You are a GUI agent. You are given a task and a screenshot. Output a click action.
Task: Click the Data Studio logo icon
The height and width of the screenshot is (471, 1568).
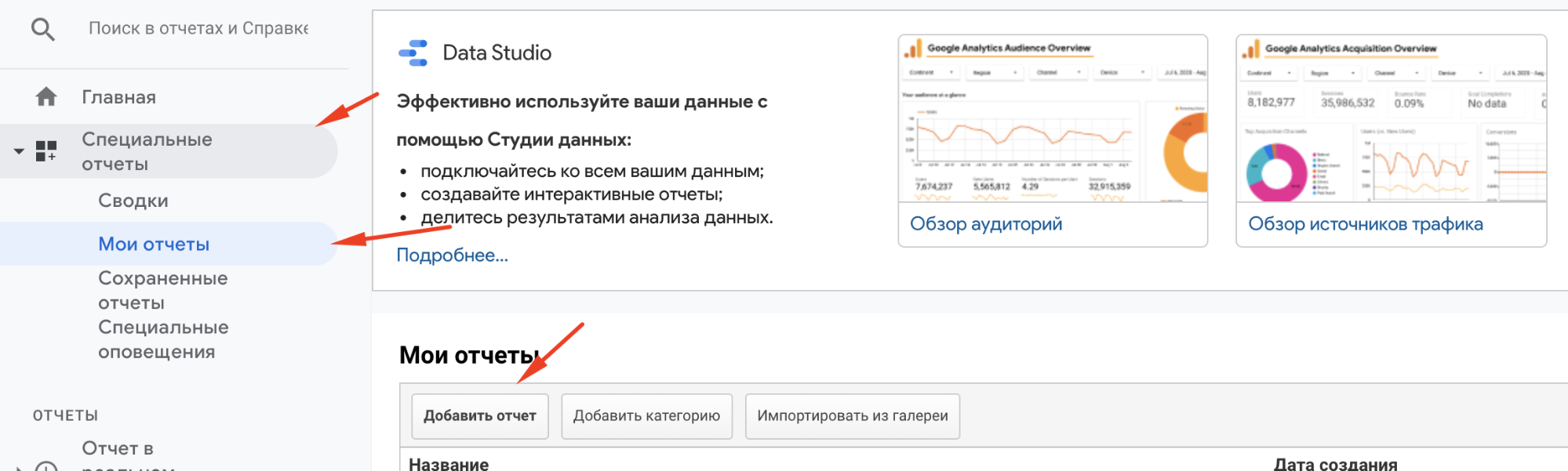tap(413, 53)
